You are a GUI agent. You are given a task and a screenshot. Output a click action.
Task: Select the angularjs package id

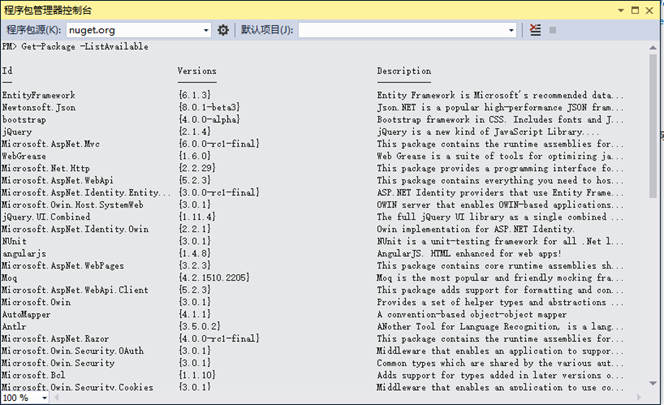pos(24,254)
